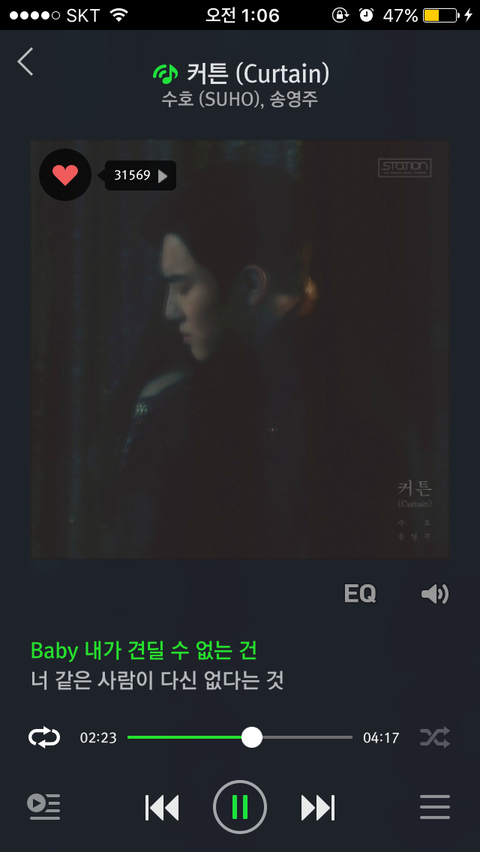This screenshot has height=852, width=480.
Task: Open artist page 수호 (SUHO), 송영주
Action: (240, 100)
